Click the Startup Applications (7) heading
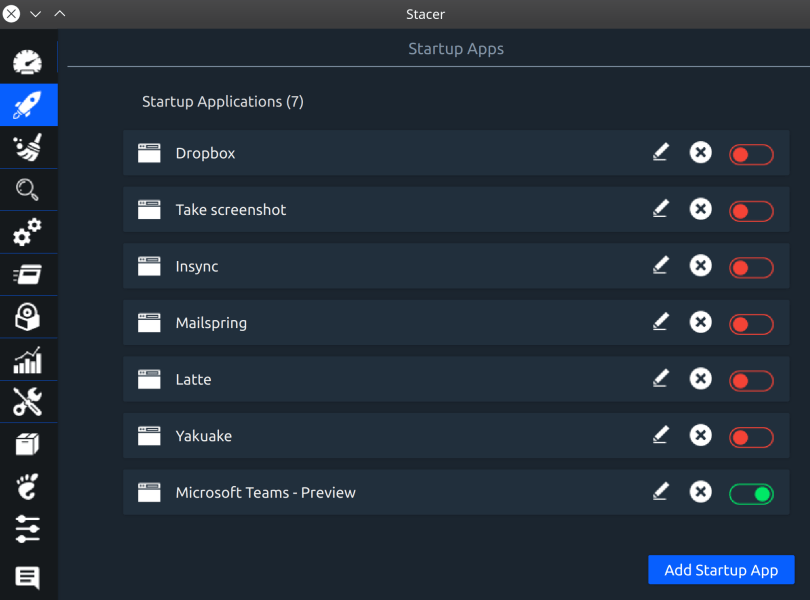The height and width of the screenshot is (600, 810). 223,101
